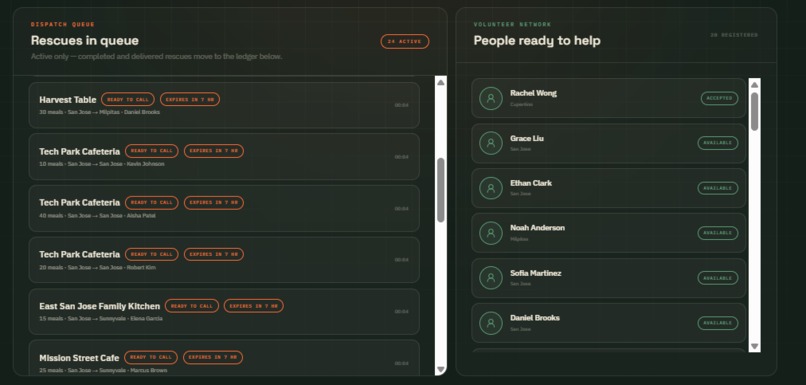Image resolution: width=806 pixels, height=385 pixels.
Task: Click the Milpitas location under Noah Anderson
Action: tap(519, 239)
